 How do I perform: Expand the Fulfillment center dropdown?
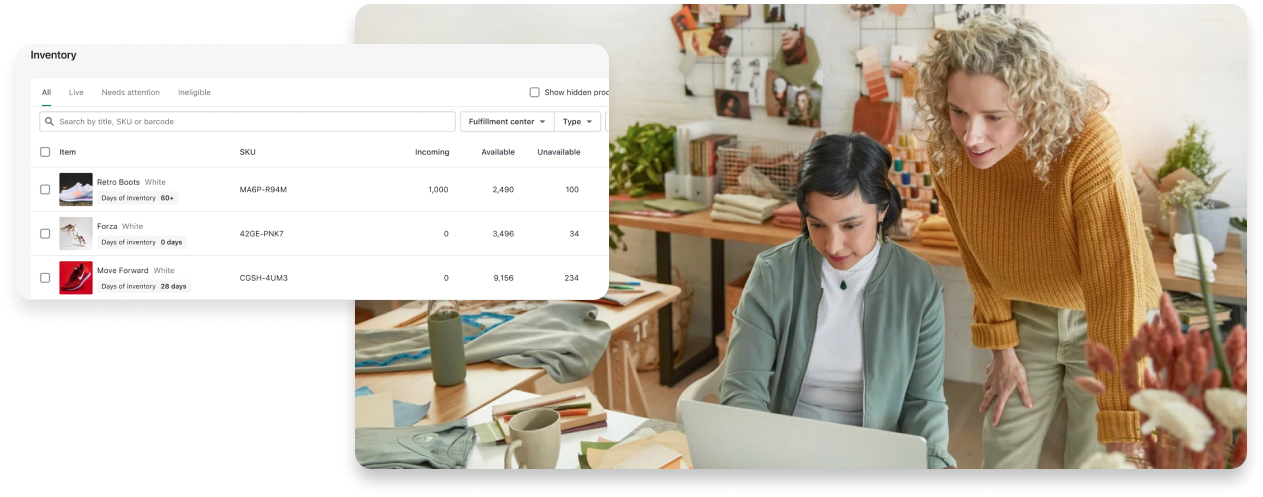click(507, 122)
